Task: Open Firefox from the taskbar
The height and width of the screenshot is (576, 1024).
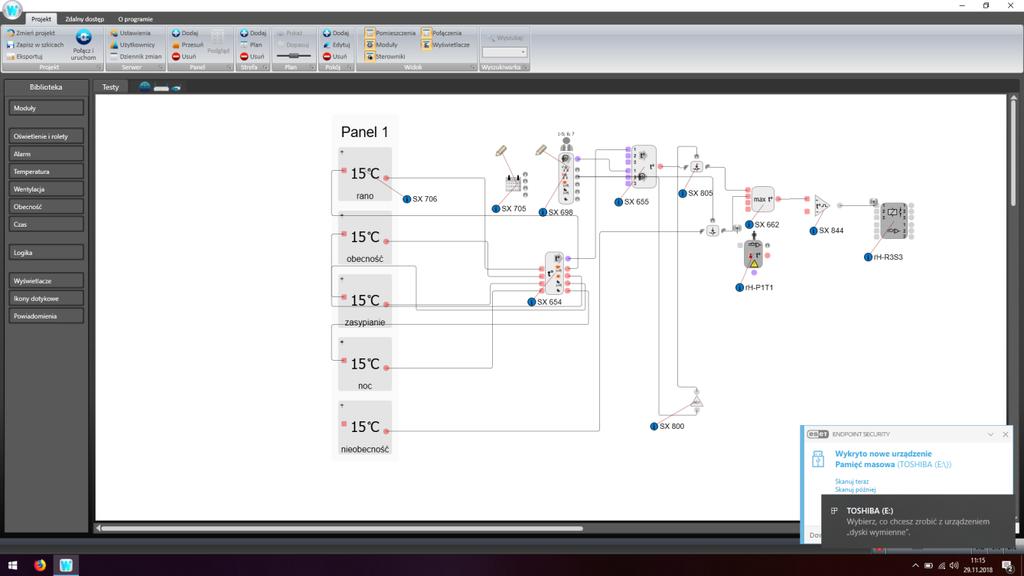Action: [x=40, y=565]
